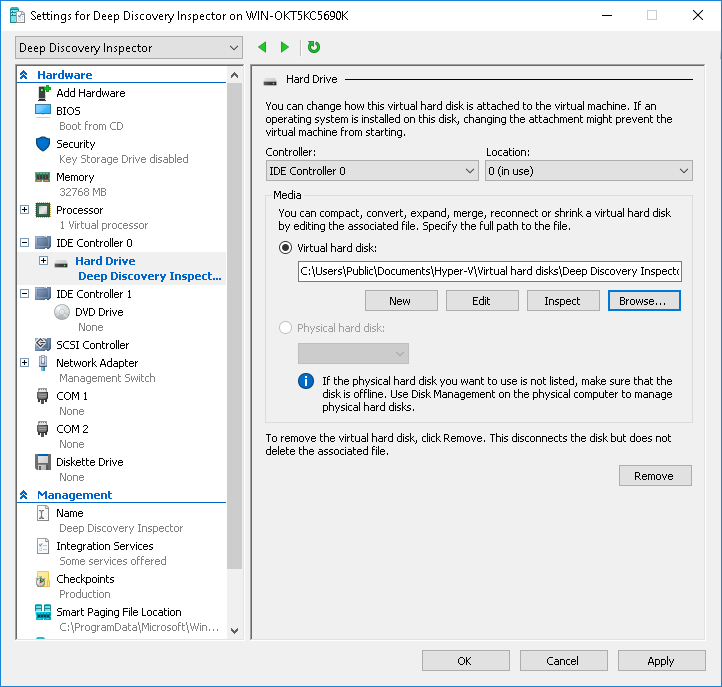Click the green forward navigation arrow

[x=285, y=47]
